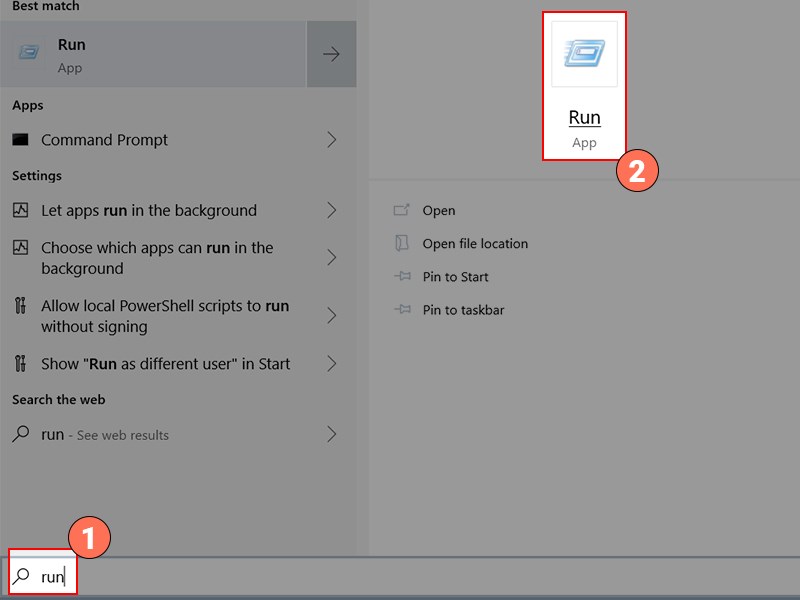Image resolution: width=800 pixels, height=600 pixels.
Task: Expand chevron for Choose which apps can run
Action: click(x=332, y=258)
